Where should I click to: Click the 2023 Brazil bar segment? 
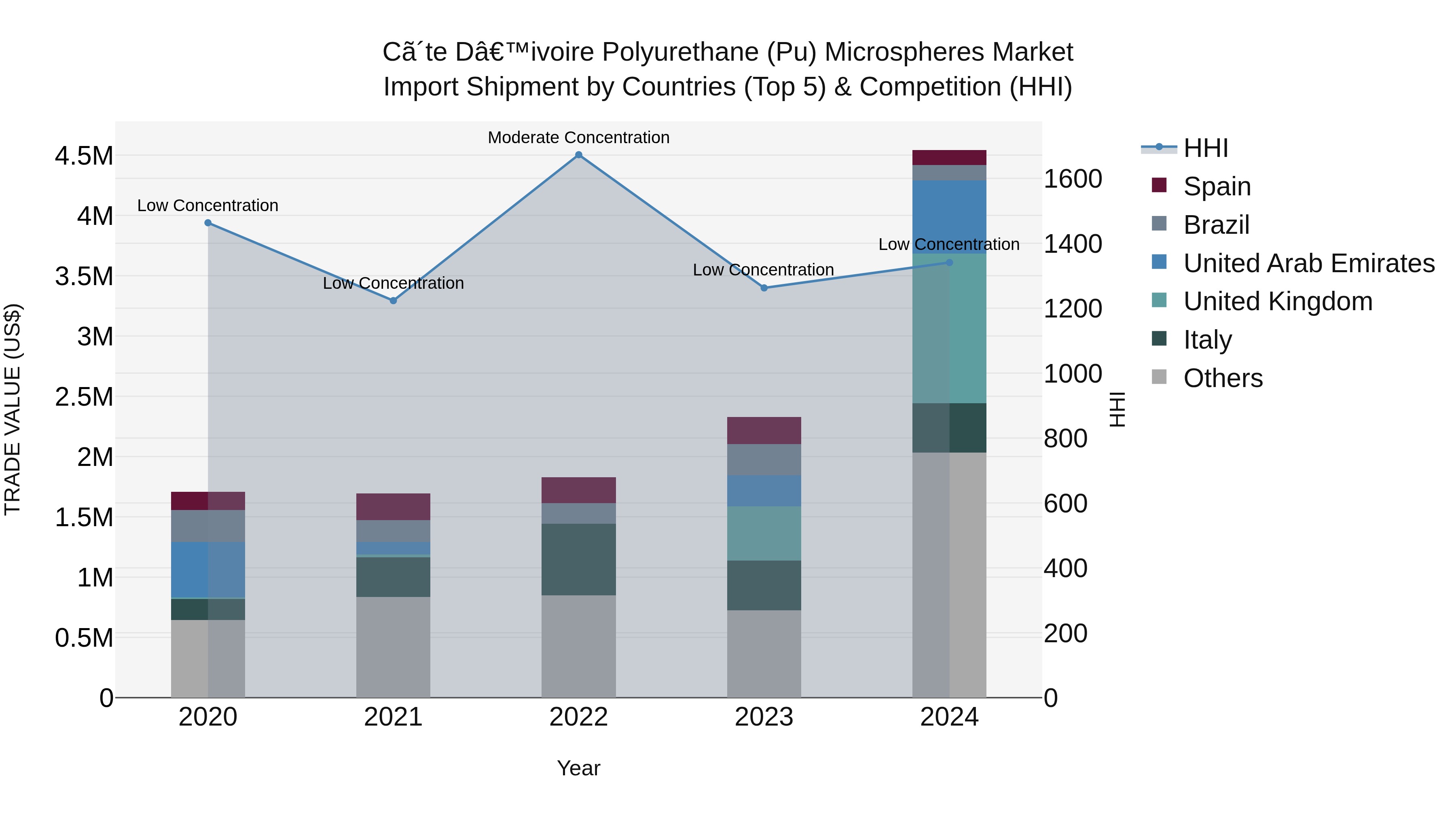point(764,460)
